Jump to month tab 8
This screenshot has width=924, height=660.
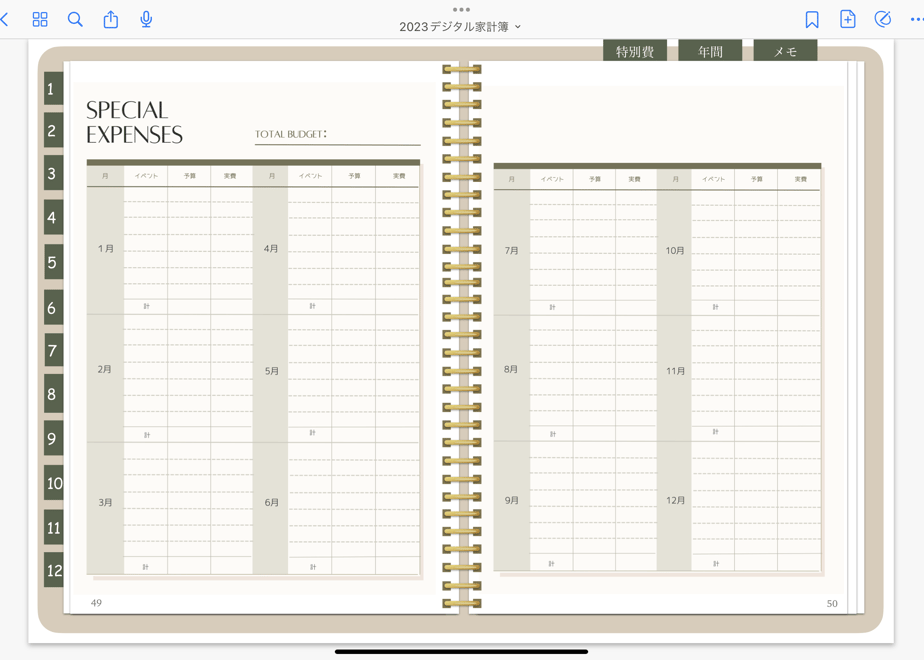53,394
